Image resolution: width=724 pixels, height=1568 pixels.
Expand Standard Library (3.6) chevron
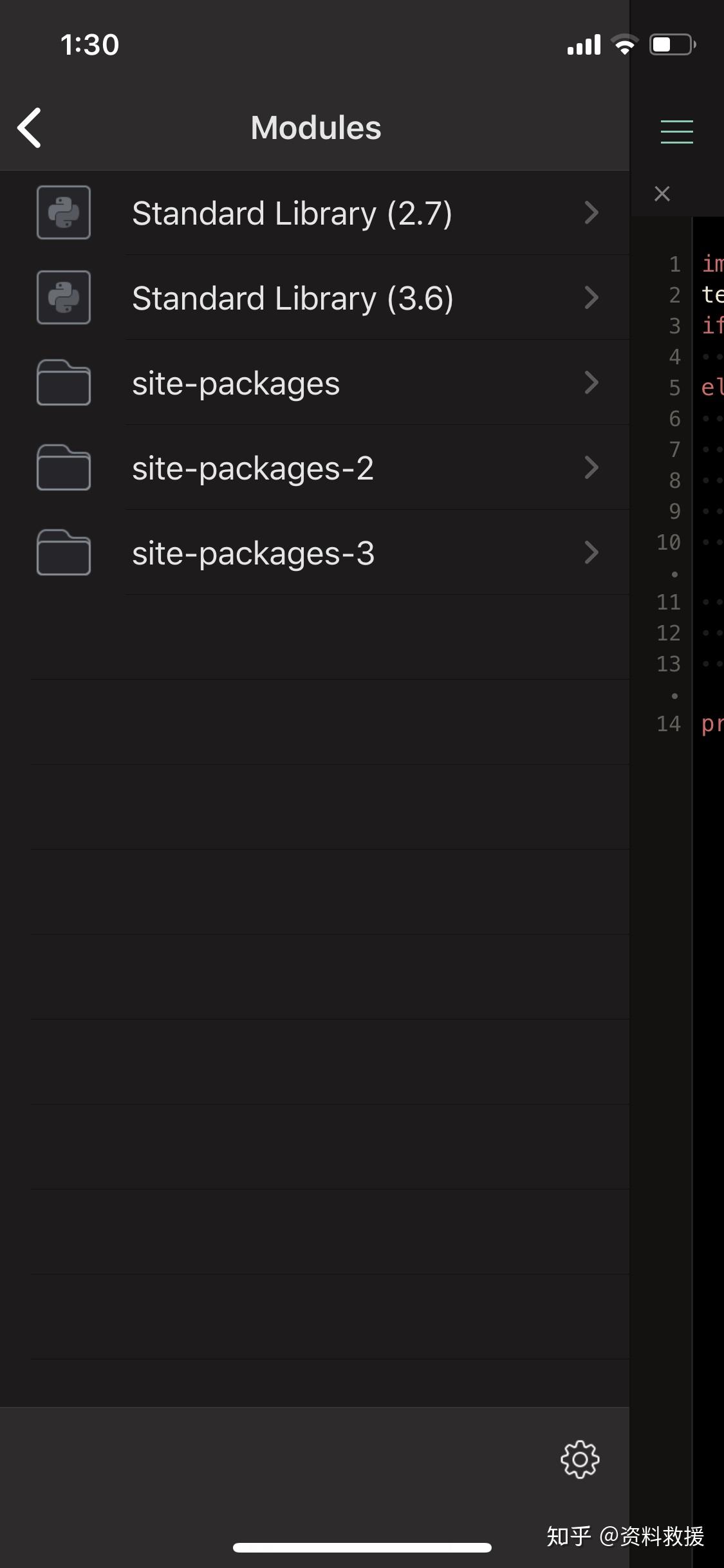point(591,297)
